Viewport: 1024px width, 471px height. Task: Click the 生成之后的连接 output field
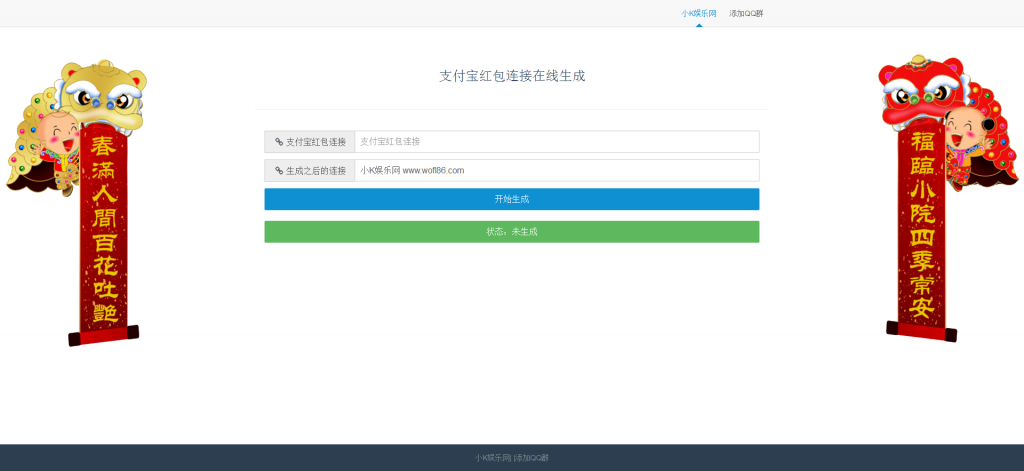[x=556, y=171]
